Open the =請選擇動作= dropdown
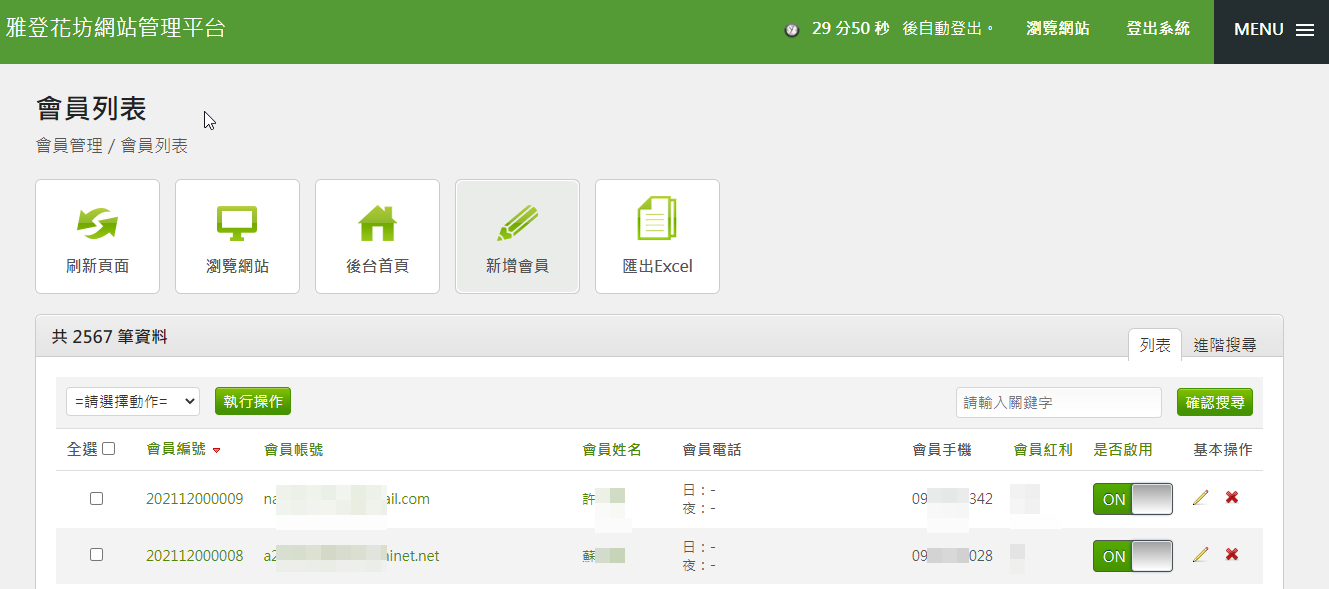 (x=133, y=402)
